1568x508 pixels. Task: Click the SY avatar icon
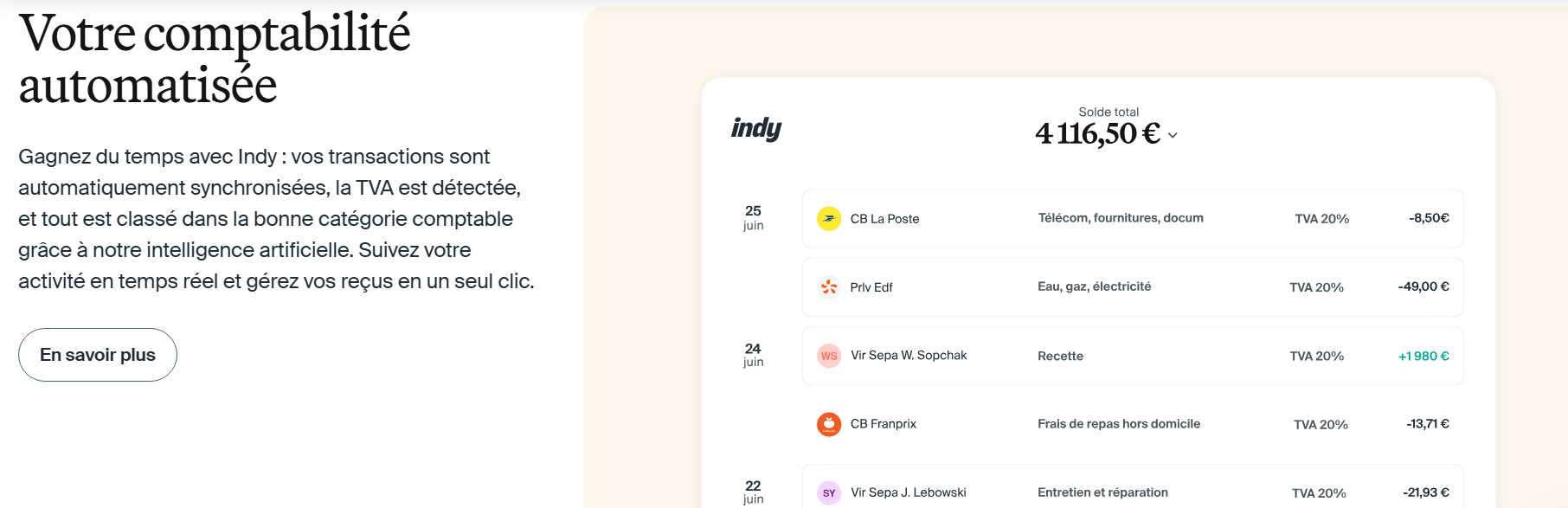click(829, 493)
